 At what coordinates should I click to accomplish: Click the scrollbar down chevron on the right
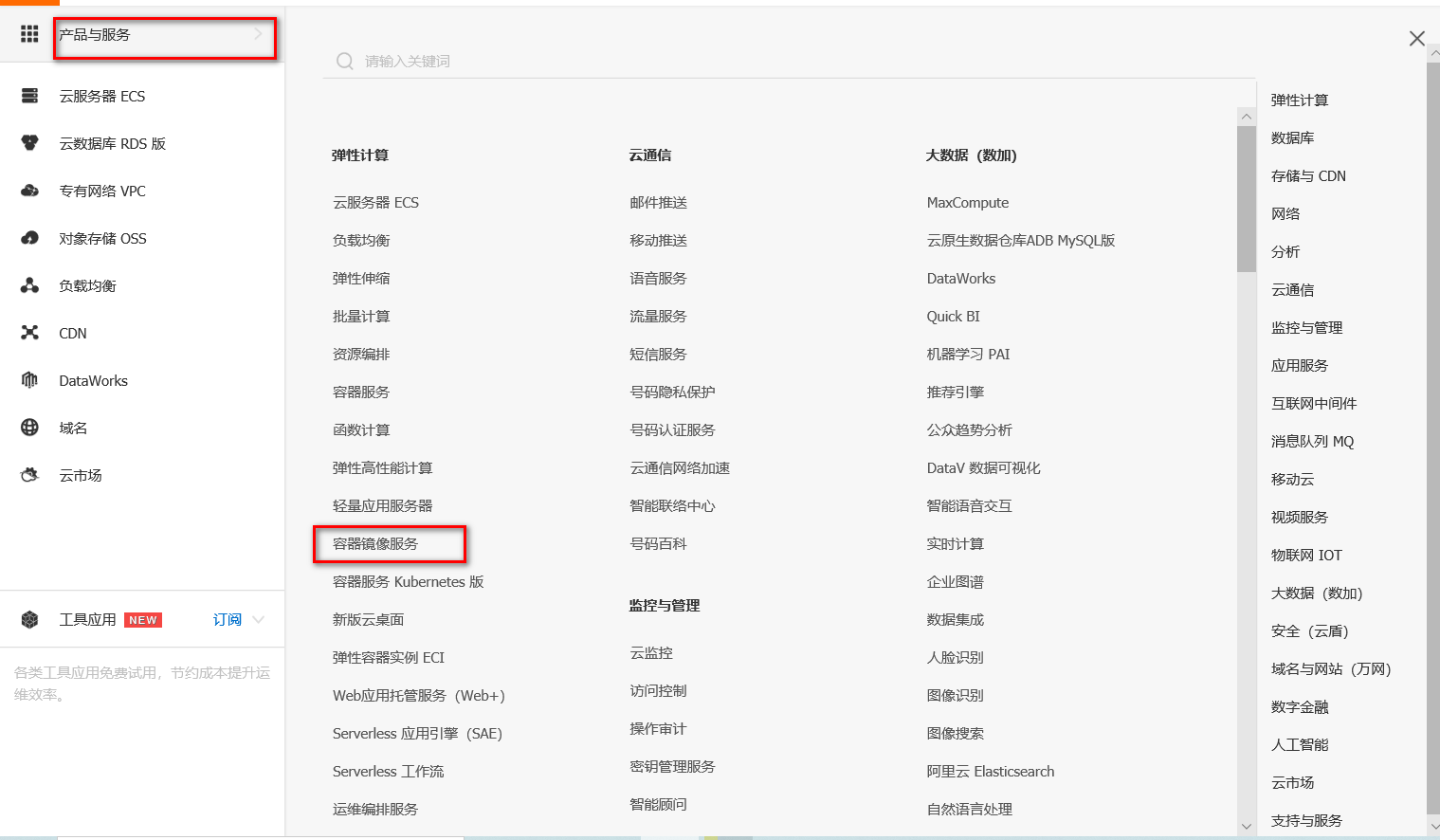[x=1246, y=824]
